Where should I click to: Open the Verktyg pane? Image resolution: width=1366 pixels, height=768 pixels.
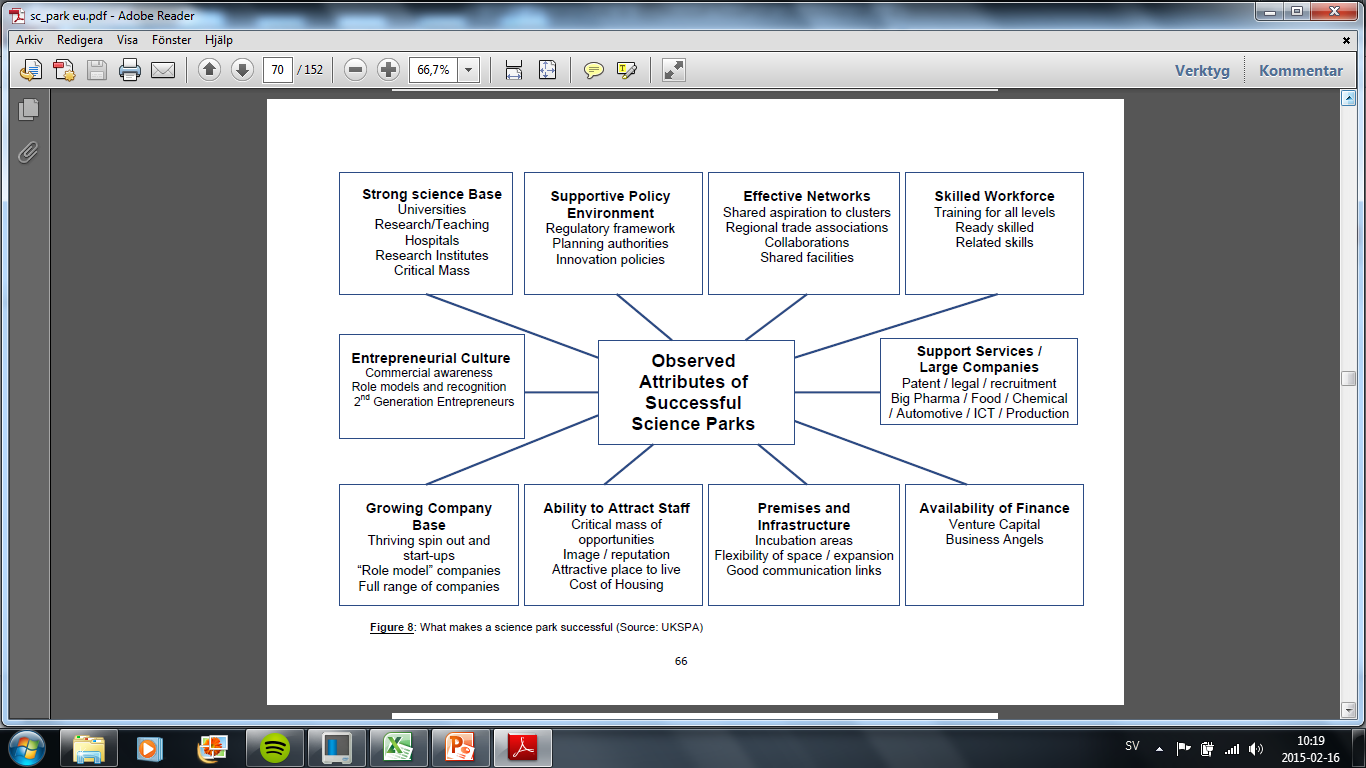pos(1202,71)
